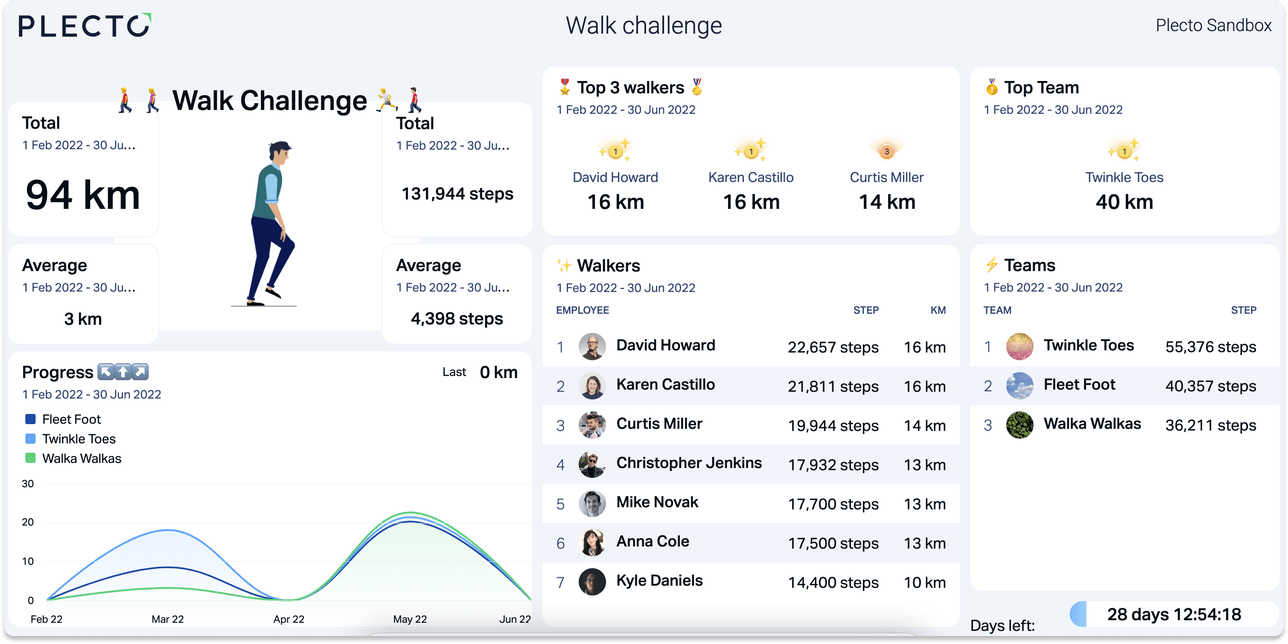Click the EMPLOYEE column header
Screen dimensions: 1288x644
[x=583, y=310]
